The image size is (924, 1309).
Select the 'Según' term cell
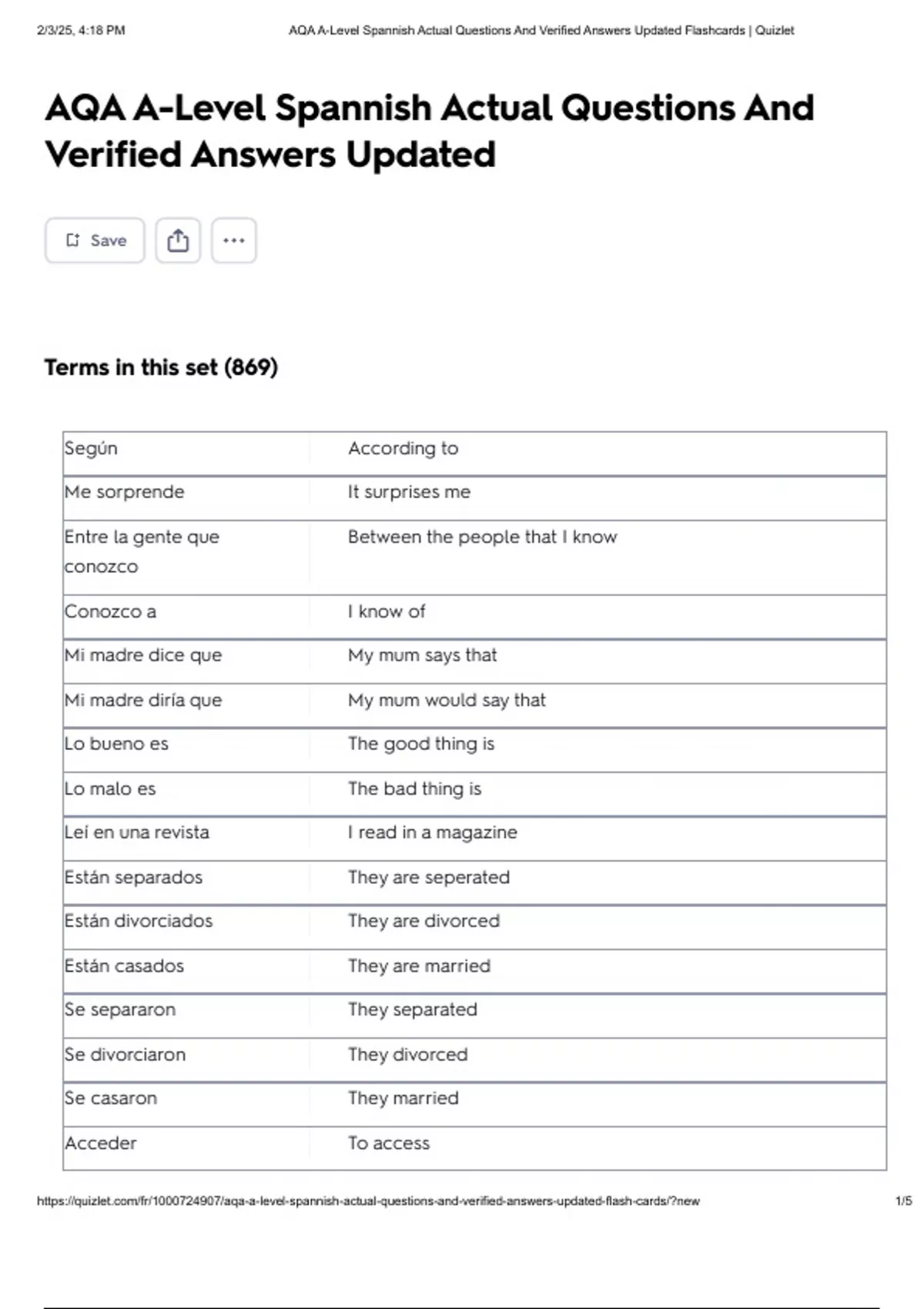pos(92,448)
